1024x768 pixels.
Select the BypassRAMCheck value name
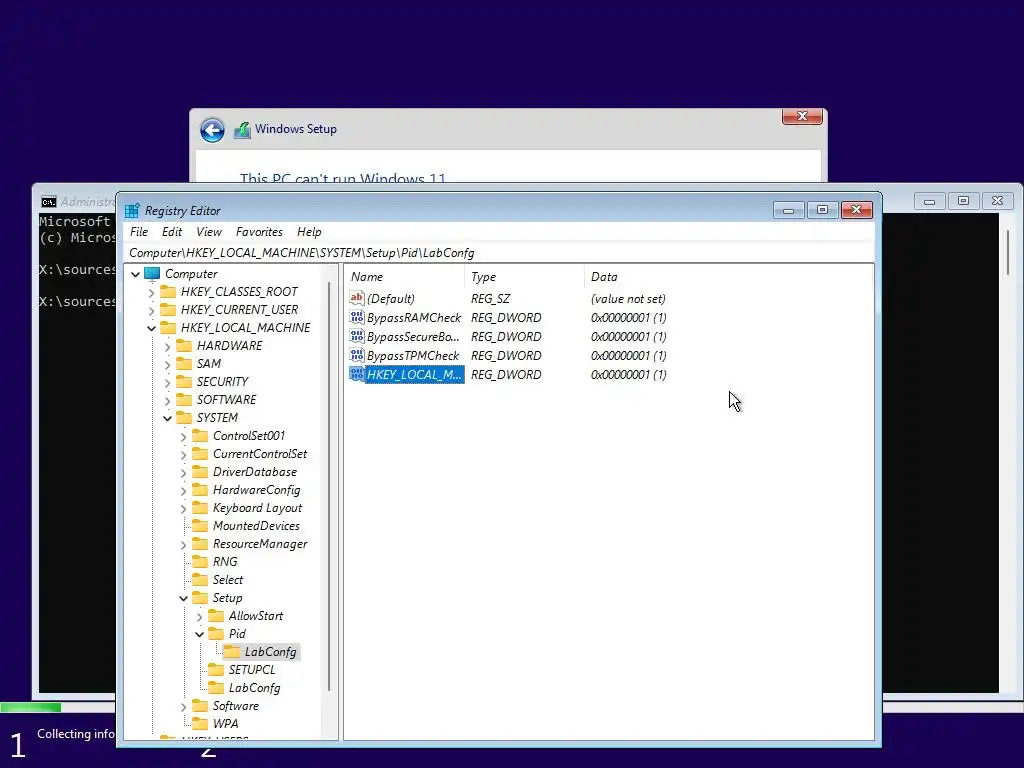[414, 317]
